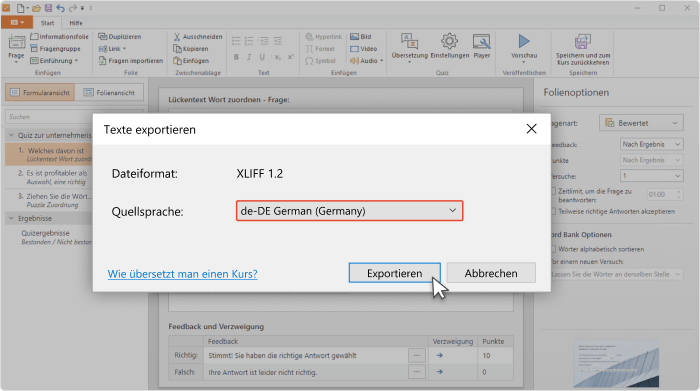Image resolution: width=700 pixels, height=391 pixels.
Task: Select the Quizergebnisse slide
Action: 49,237
